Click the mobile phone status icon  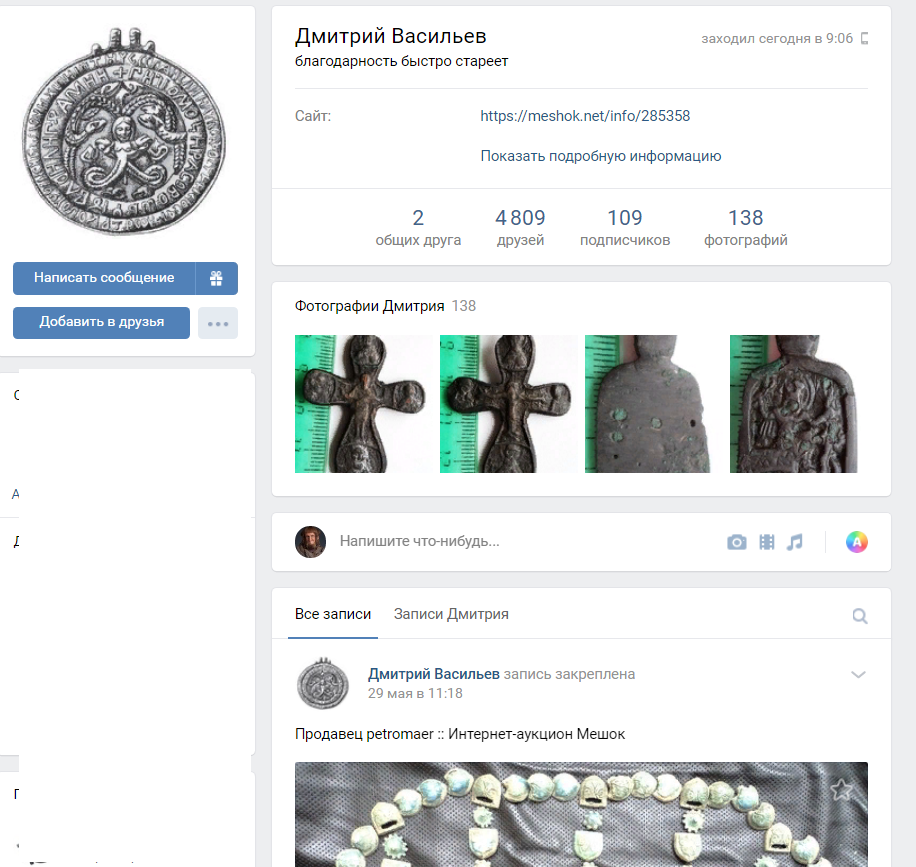coord(864,39)
